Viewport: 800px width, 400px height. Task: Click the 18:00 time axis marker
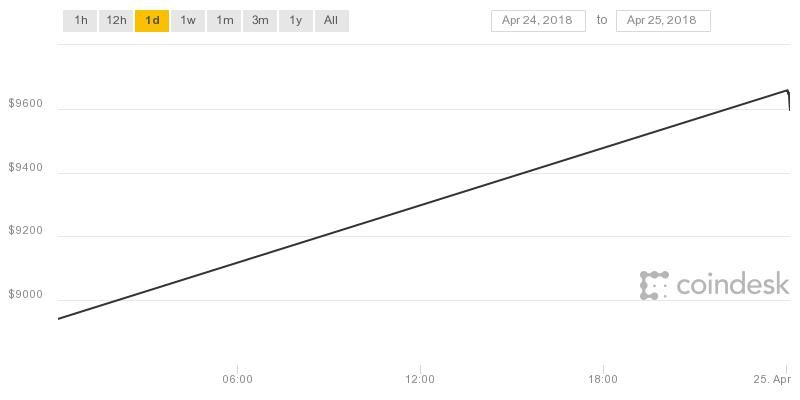pos(603,379)
